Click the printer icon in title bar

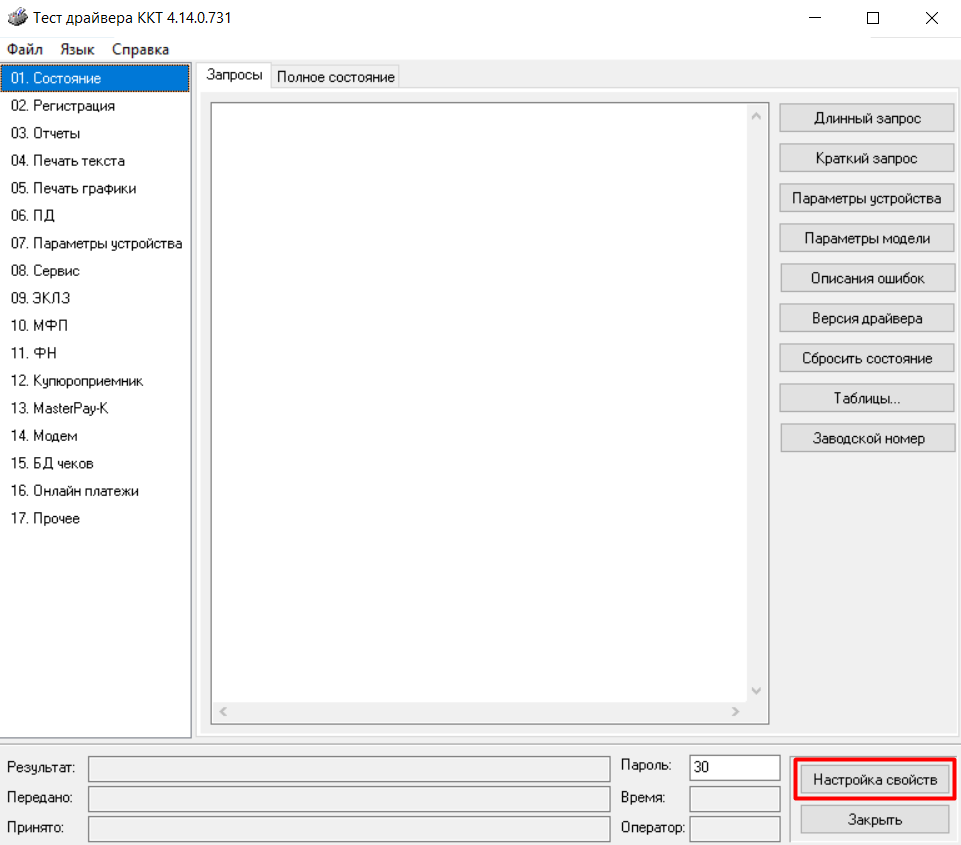coord(17,18)
